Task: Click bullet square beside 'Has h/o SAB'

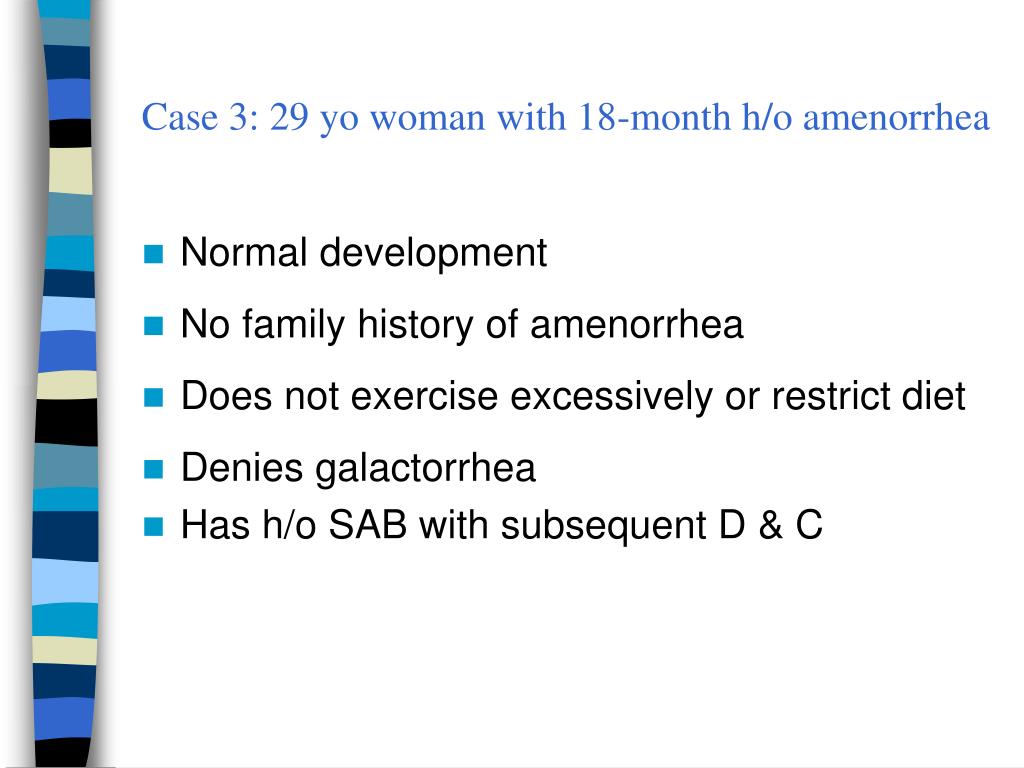Action: (x=153, y=526)
